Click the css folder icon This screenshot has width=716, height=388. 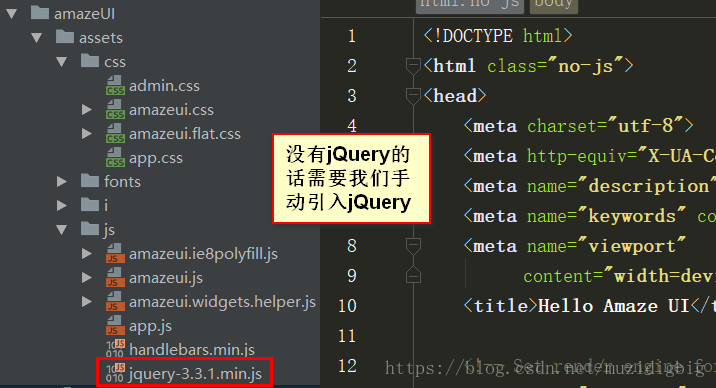pos(90,60)
